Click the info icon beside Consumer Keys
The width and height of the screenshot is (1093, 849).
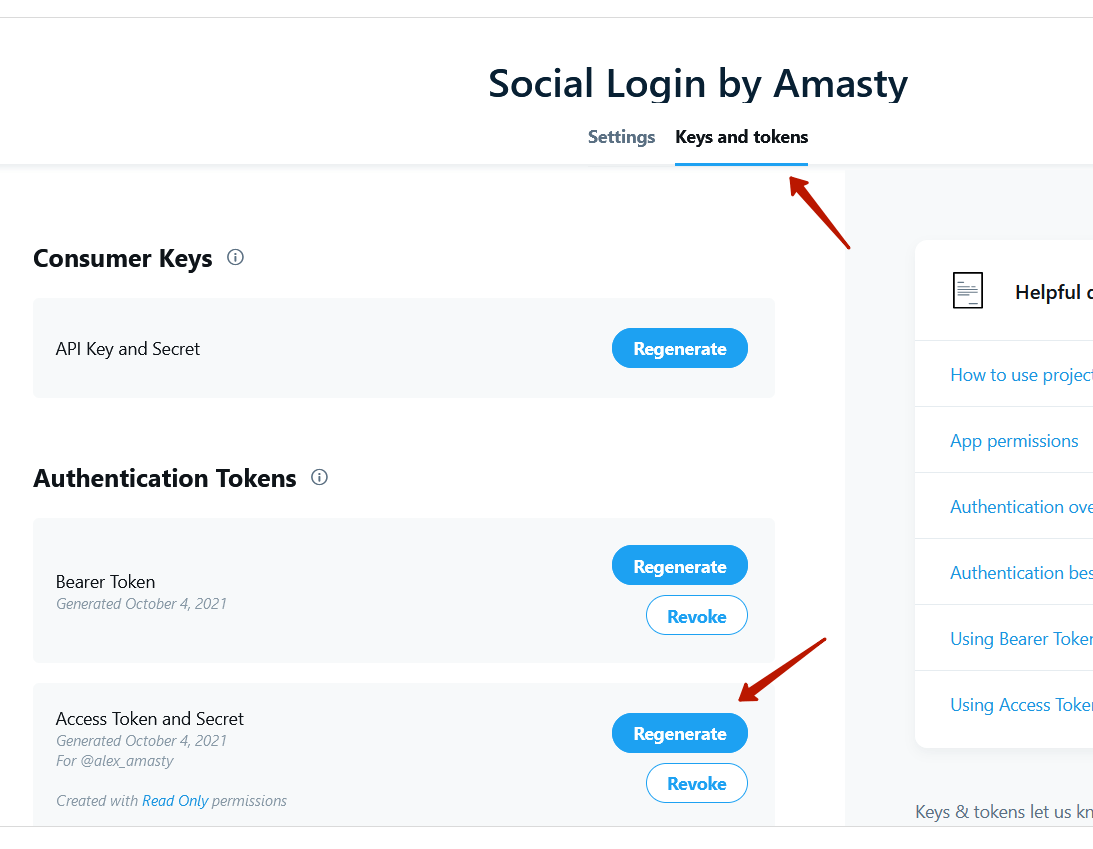coord(236,257)
